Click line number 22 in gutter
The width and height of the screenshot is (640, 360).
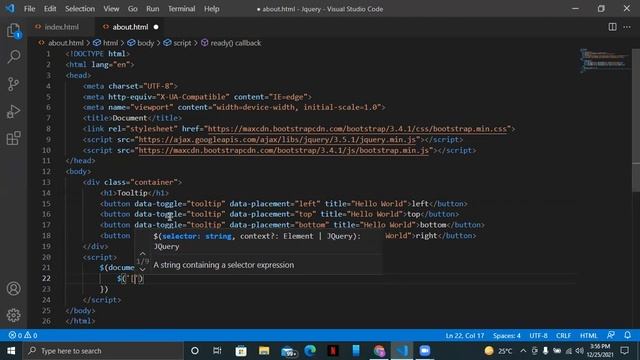[47, 278]
